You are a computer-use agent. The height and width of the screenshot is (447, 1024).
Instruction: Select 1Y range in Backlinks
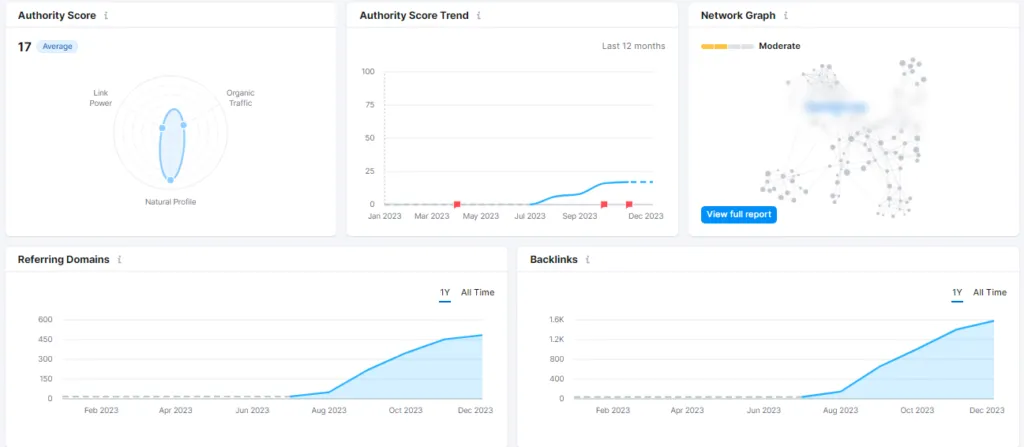pyautogui.click(x=957, y=293)
